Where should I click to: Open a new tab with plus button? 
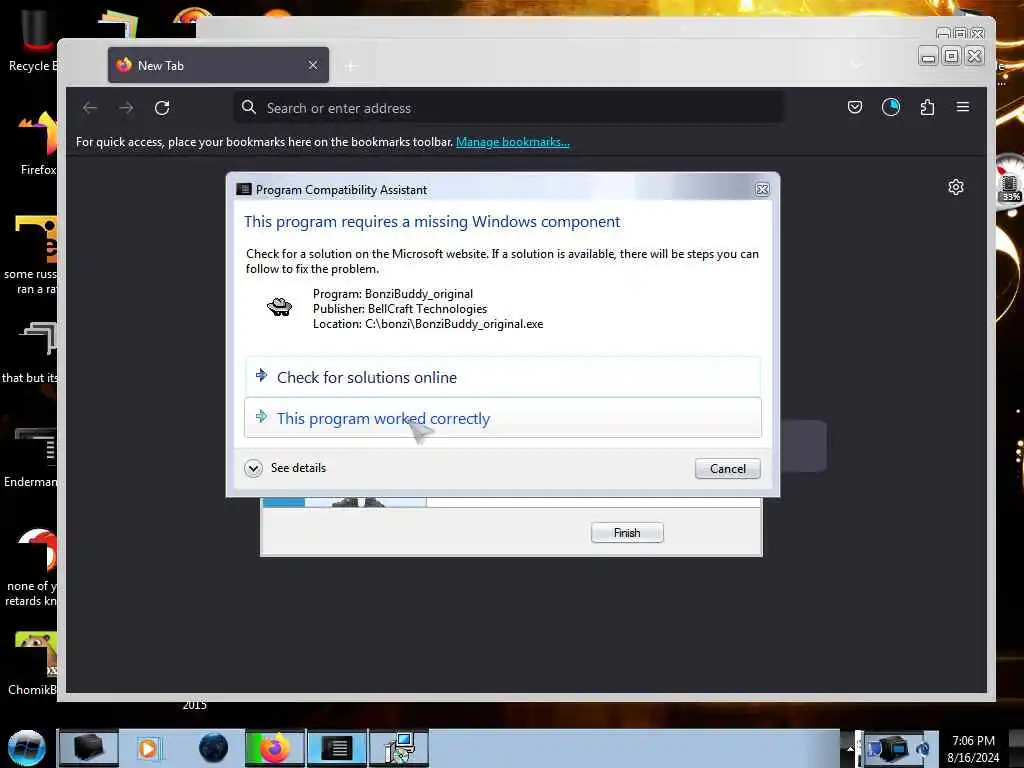[x=351, y=66]
